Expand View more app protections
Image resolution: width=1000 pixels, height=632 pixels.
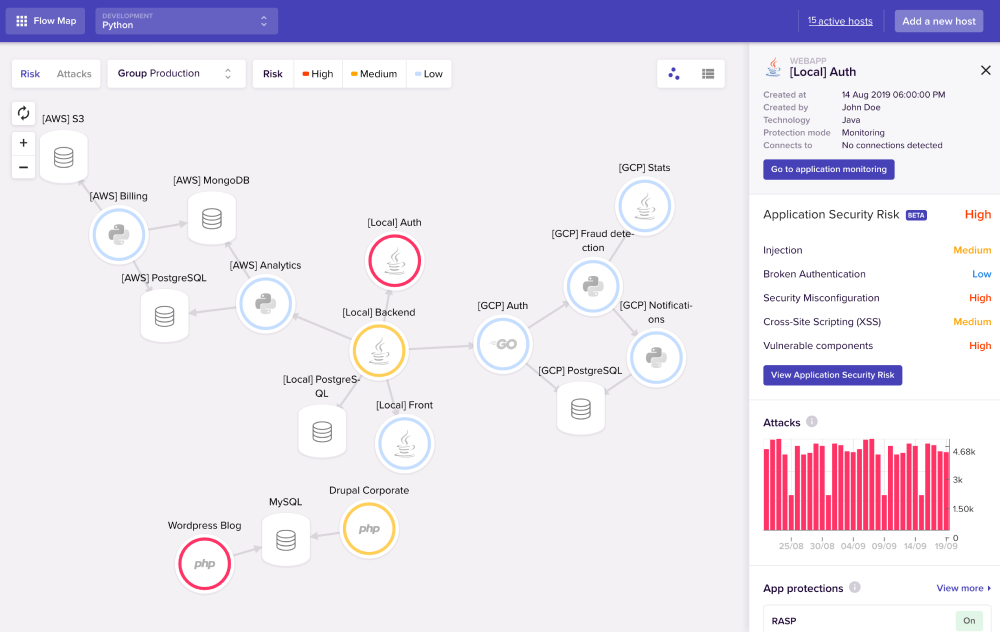(x=963, y=588)
